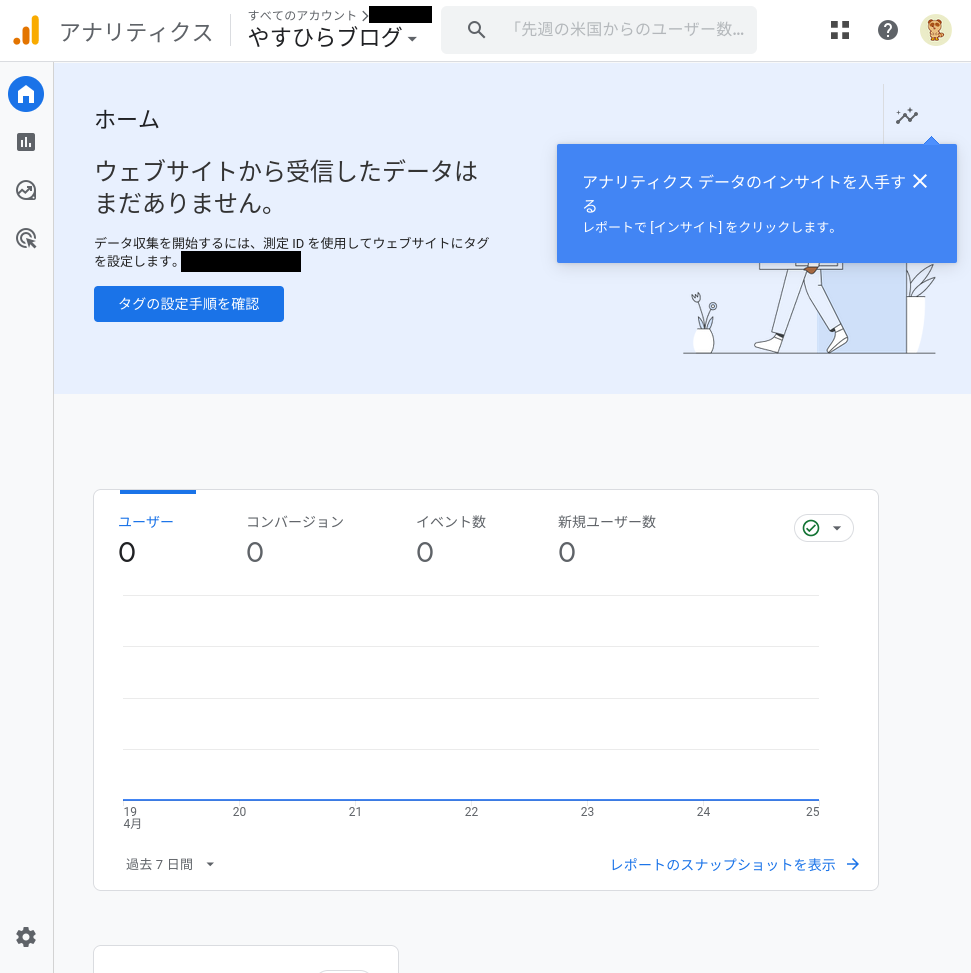This screenshot has width=971, height=973.
Task: Expand the やすひらブログ property selector
Action: (x=333, y=38)
